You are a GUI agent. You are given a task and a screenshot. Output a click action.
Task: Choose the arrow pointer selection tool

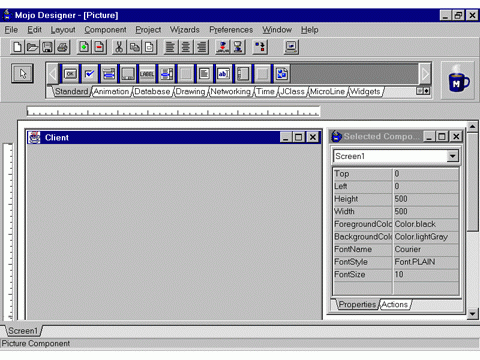coord(23,73)
